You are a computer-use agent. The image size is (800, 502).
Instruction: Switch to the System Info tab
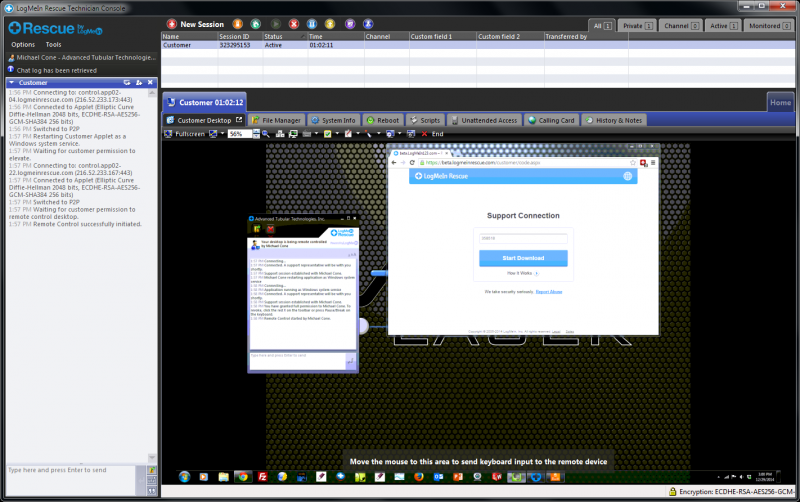(334, 120)
